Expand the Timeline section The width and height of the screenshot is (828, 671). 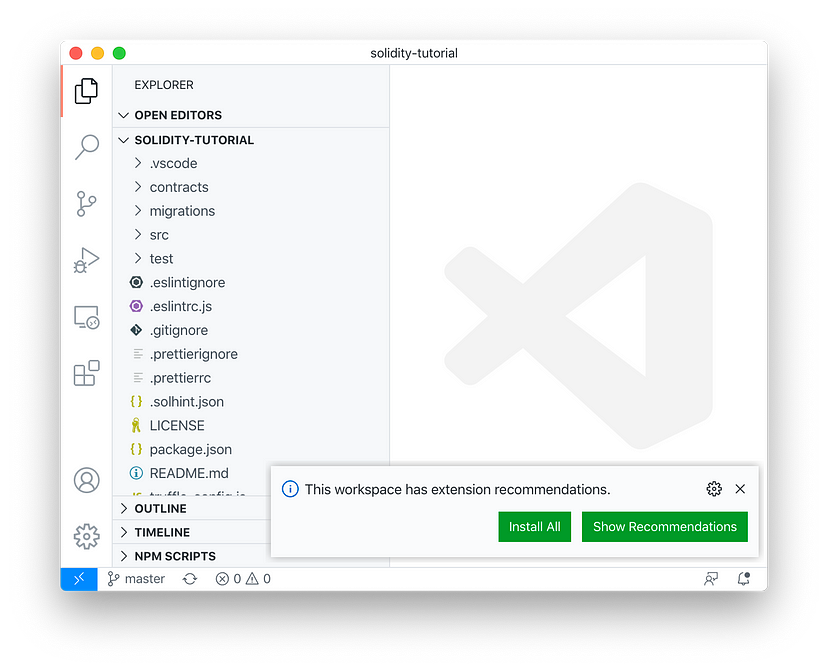click(x=192, y=532)
